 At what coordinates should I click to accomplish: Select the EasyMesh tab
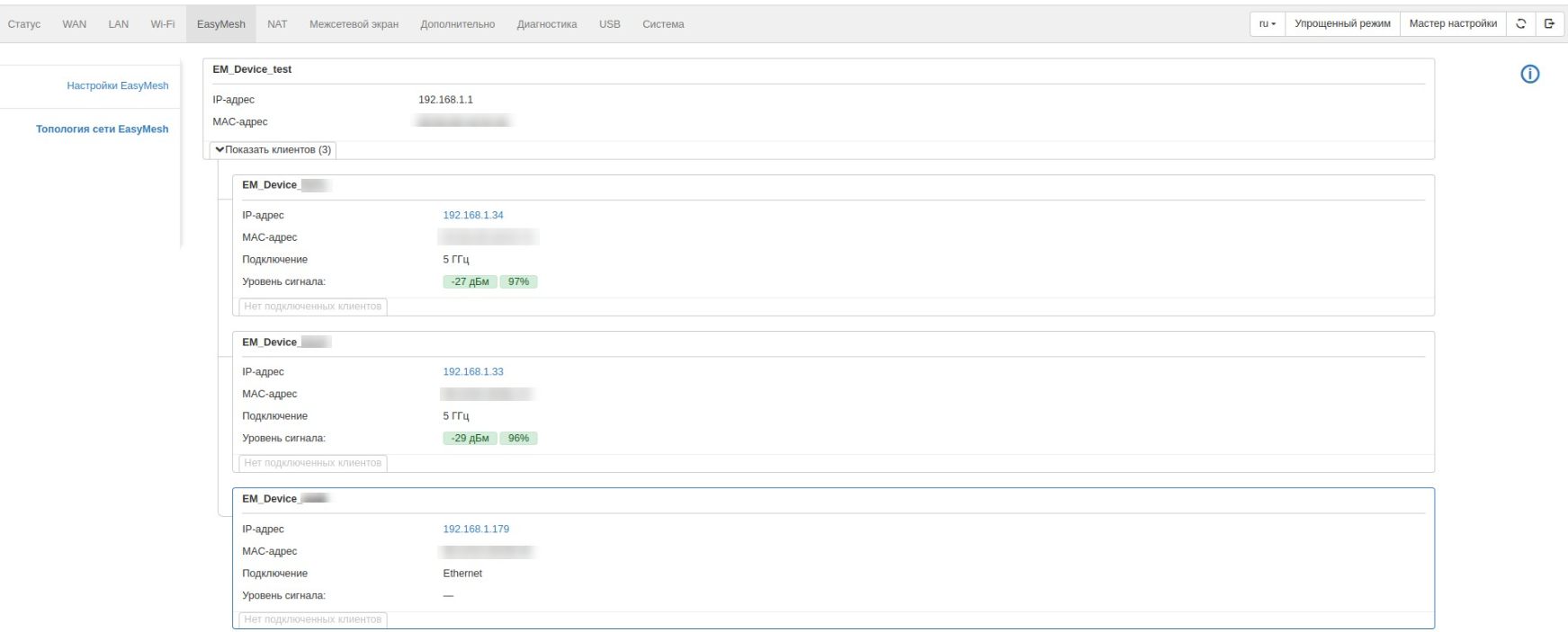tap(221, 24)
